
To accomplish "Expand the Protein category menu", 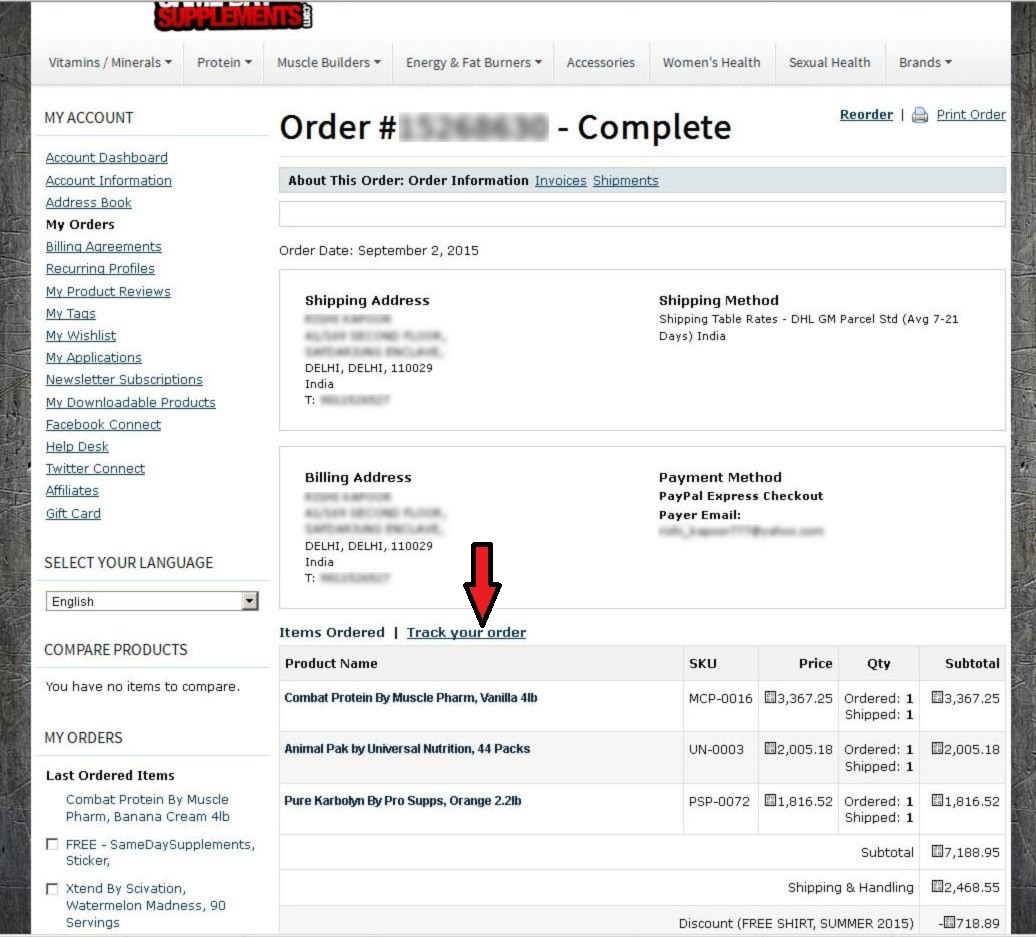I will [224, 63].
